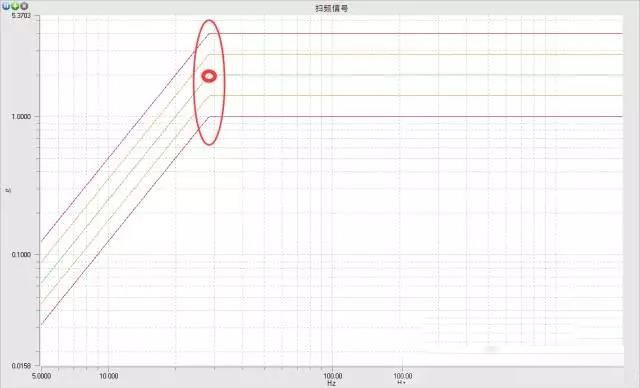Click the blue round pause icon

(x=6, y=6)
